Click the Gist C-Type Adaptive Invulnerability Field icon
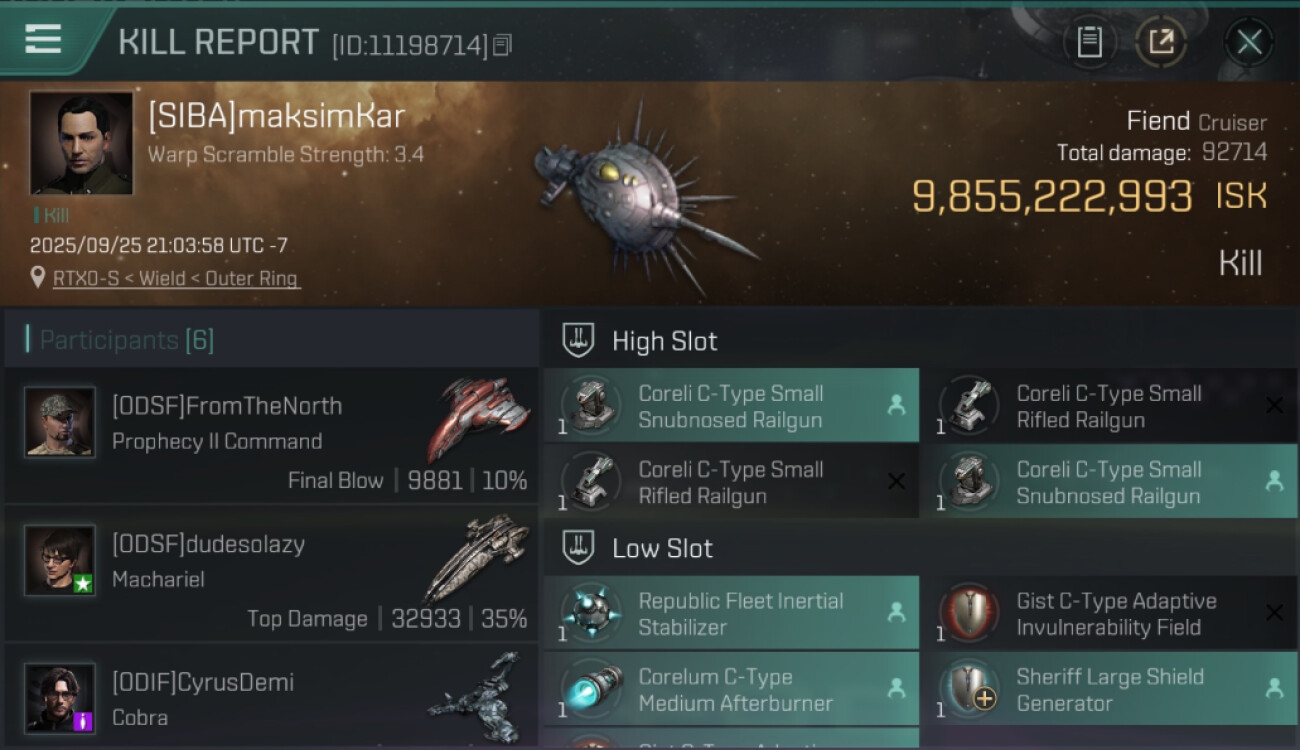1300x750 pixels. pyautogui.click(x=969, y=613)
